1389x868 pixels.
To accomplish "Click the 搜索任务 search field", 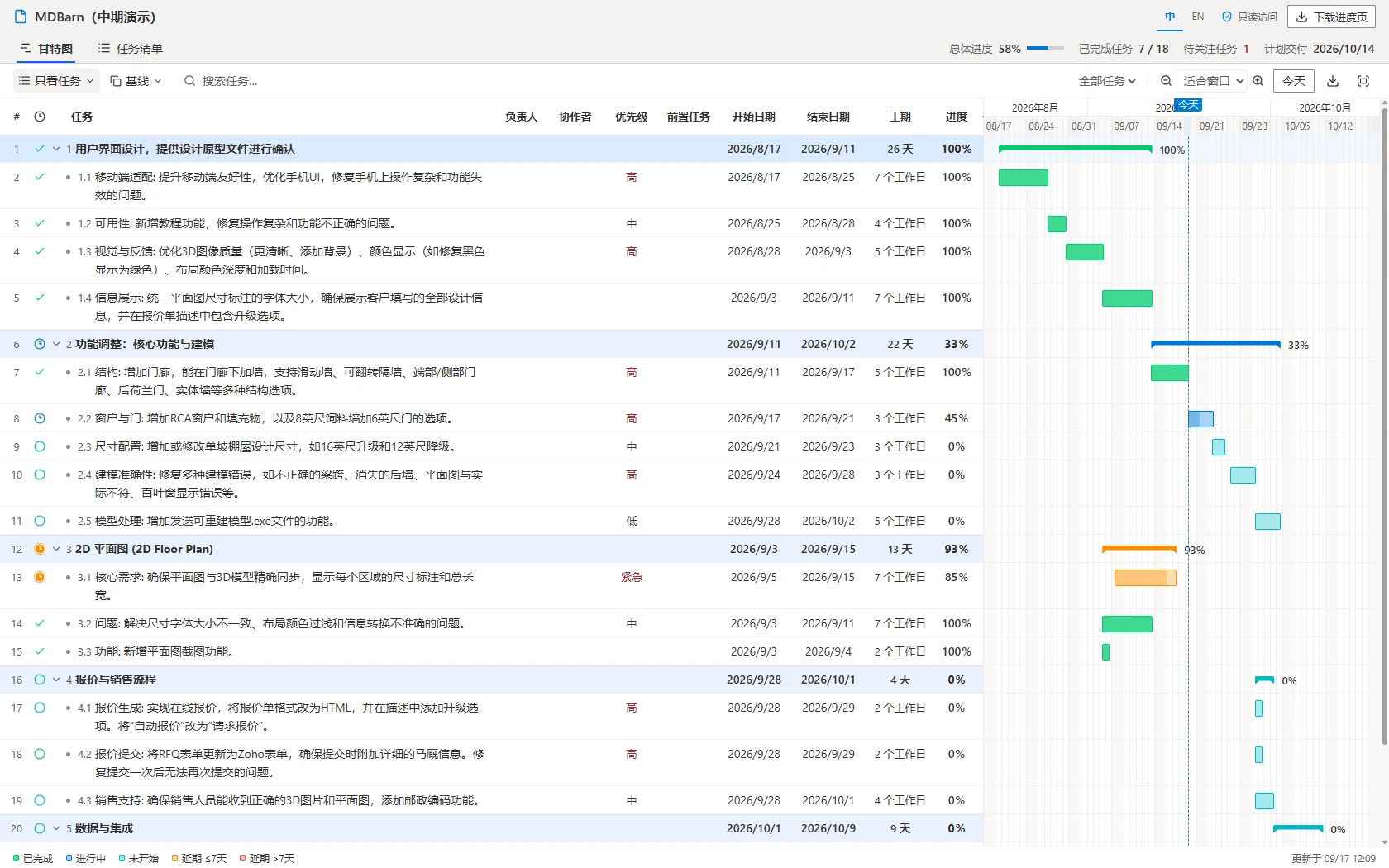I will [230, 81].
